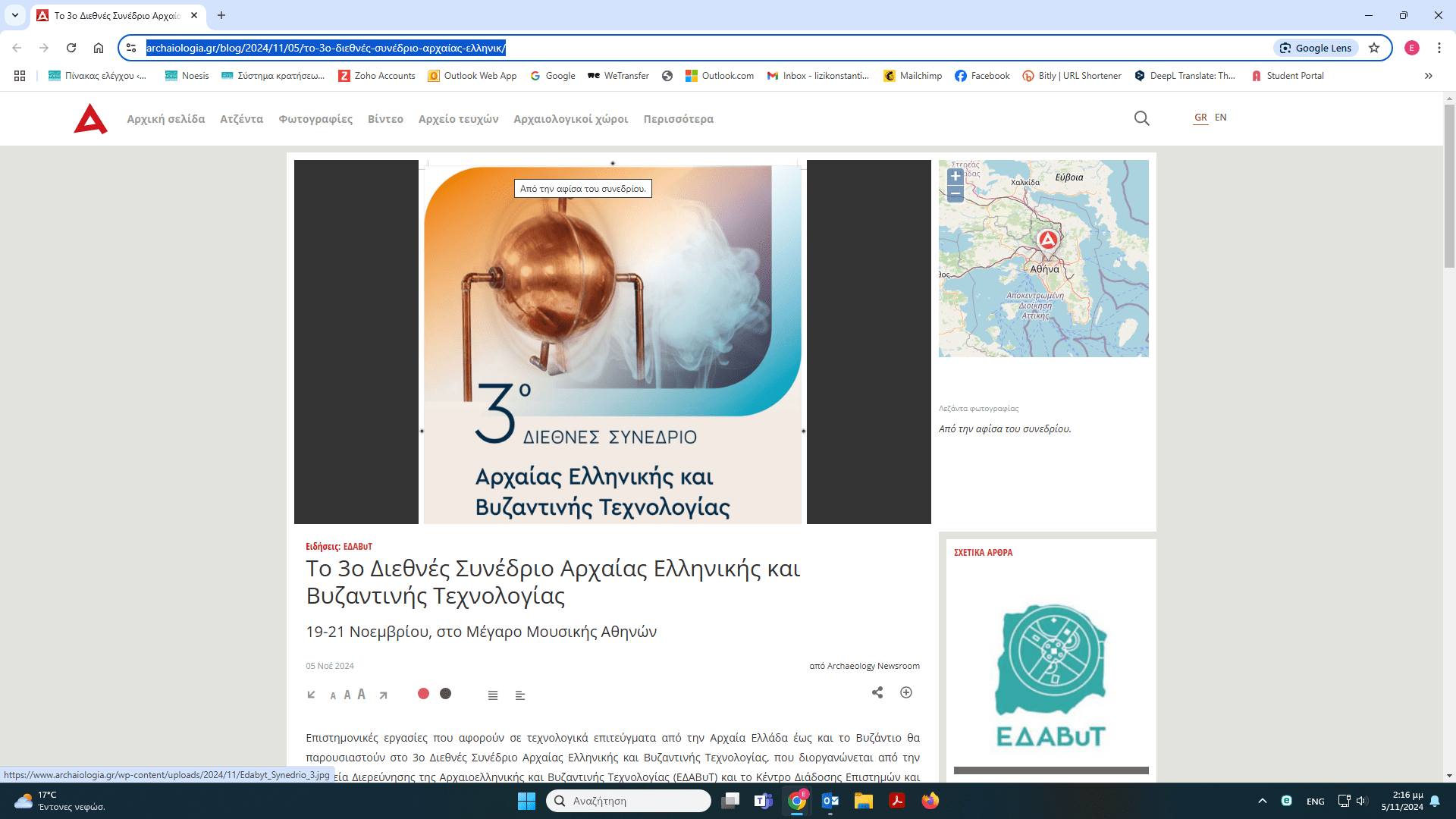Switch site language to EN
The width and height of the screenshot is (1456, 819).
tap(1221, 118)
